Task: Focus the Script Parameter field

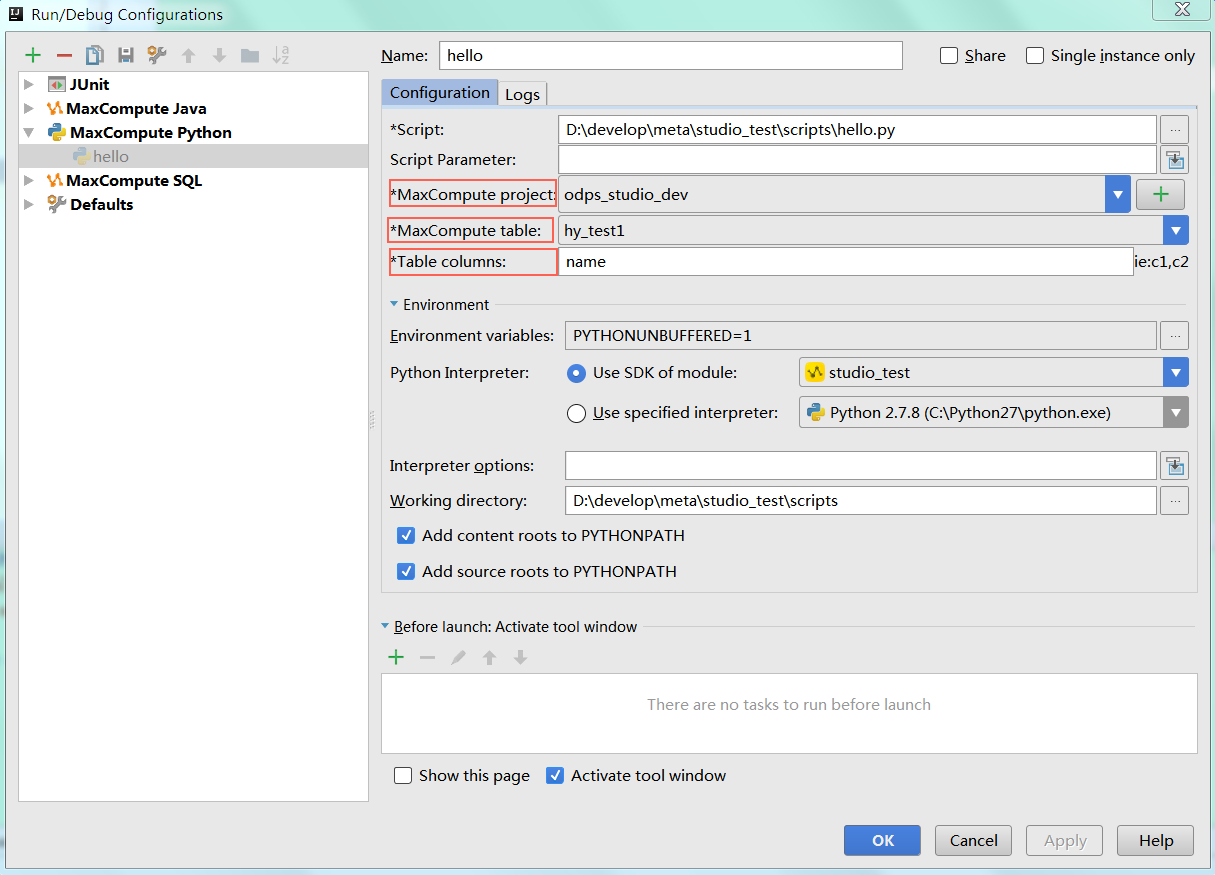Action: pos(857,160)
